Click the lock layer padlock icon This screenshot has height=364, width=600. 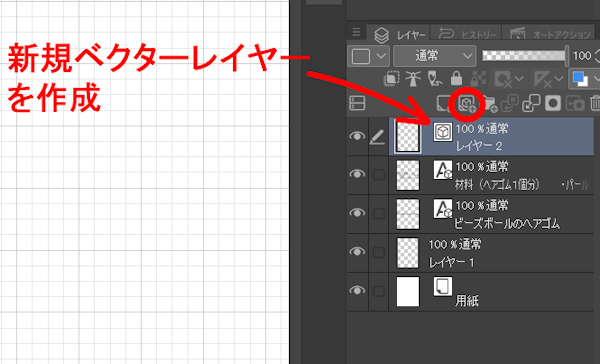pos(456,78)
